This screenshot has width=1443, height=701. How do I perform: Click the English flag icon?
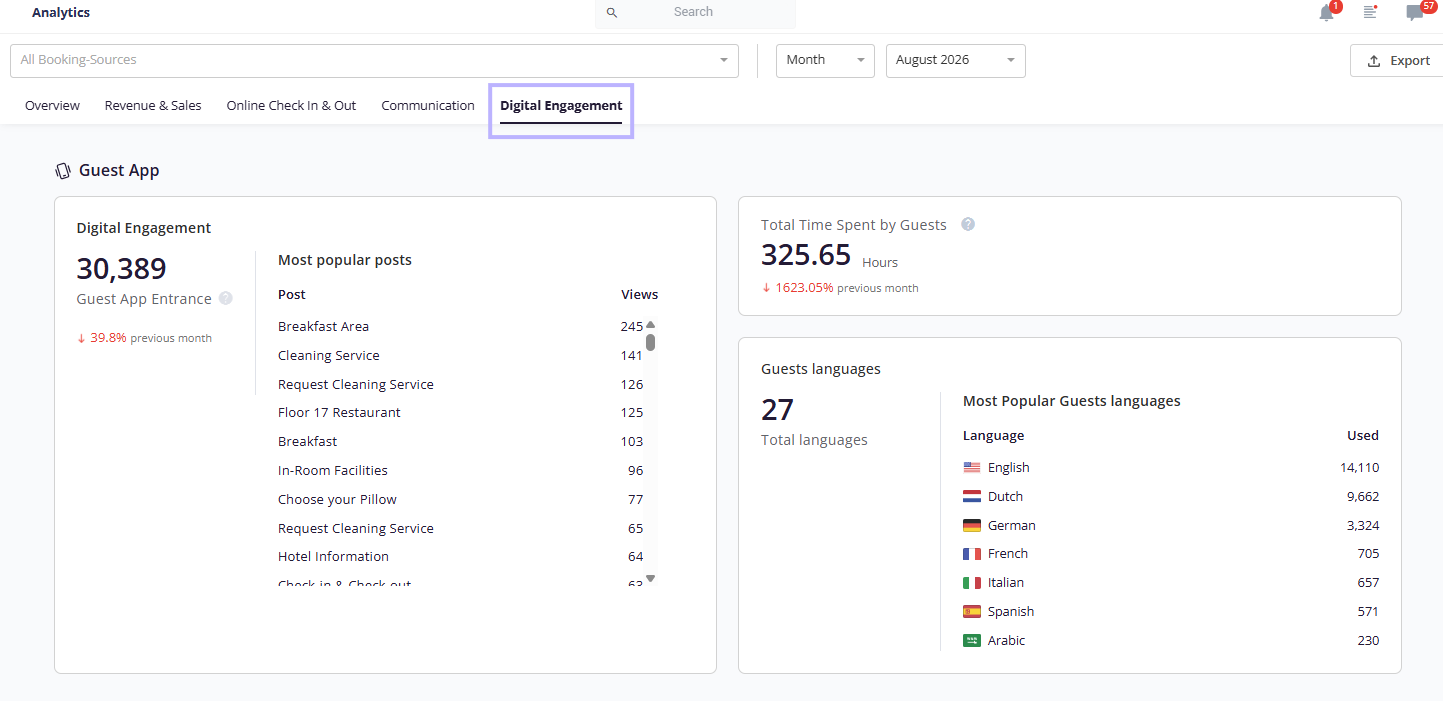click(972, 467)
